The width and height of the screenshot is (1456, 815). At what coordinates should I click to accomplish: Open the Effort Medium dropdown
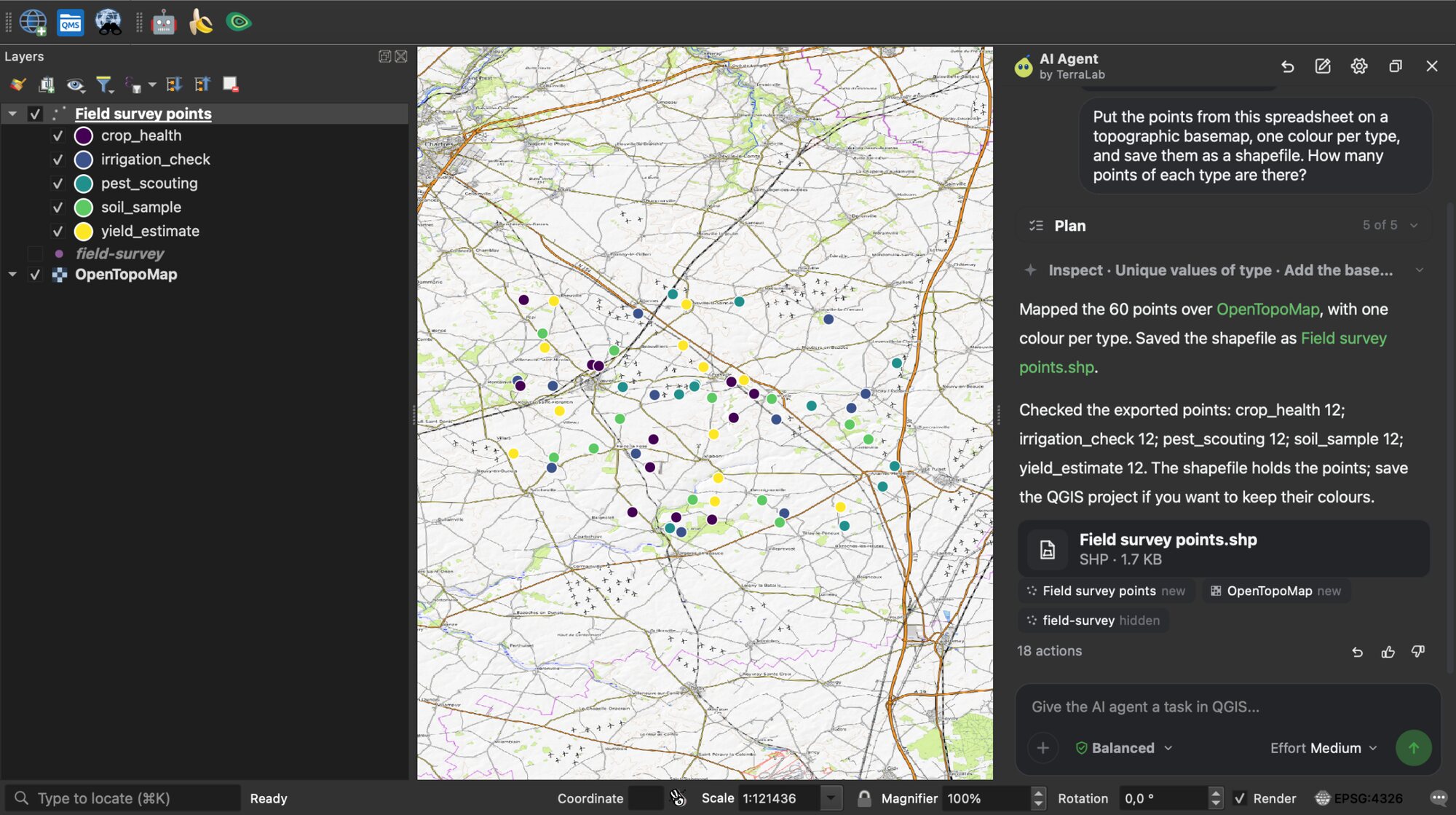[x=1324, y=748]
